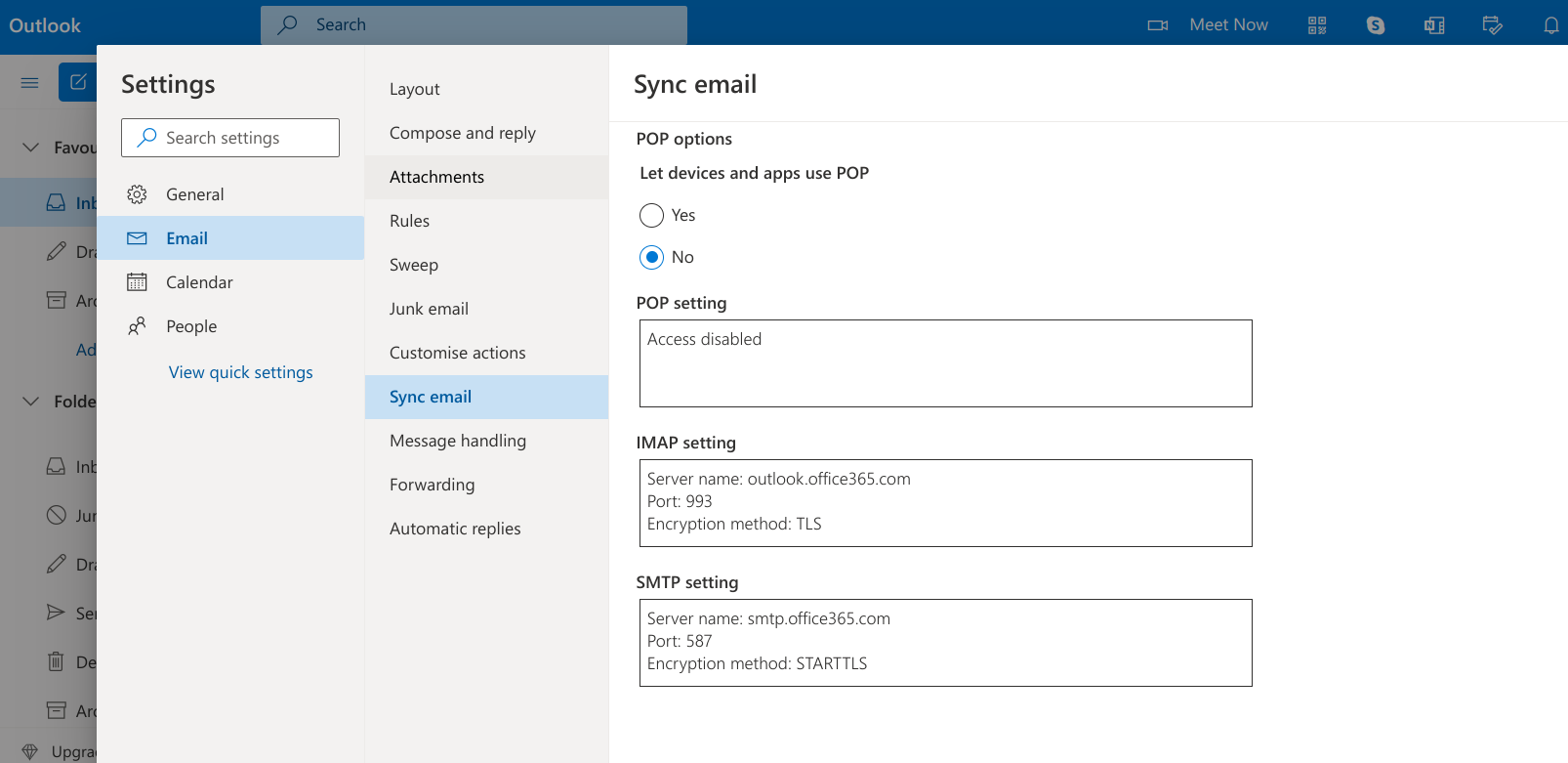Image resolution: width=1568 pixels, height=763 pixels.
Task: Click the notifications bell icon
Action: [x=1551, y=25]
